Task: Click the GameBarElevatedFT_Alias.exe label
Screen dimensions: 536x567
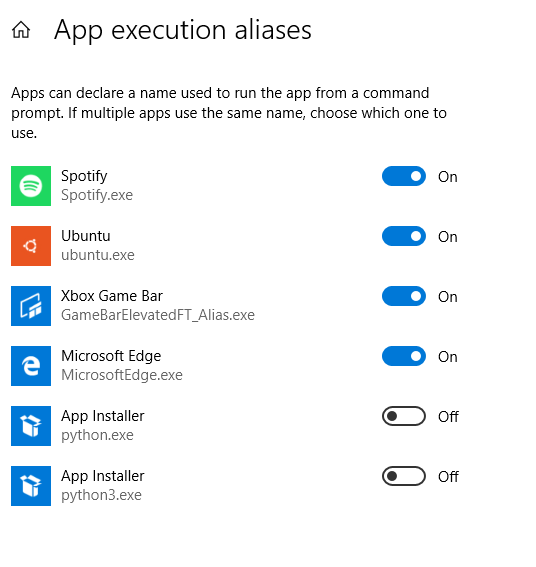Action: point(158,315)
